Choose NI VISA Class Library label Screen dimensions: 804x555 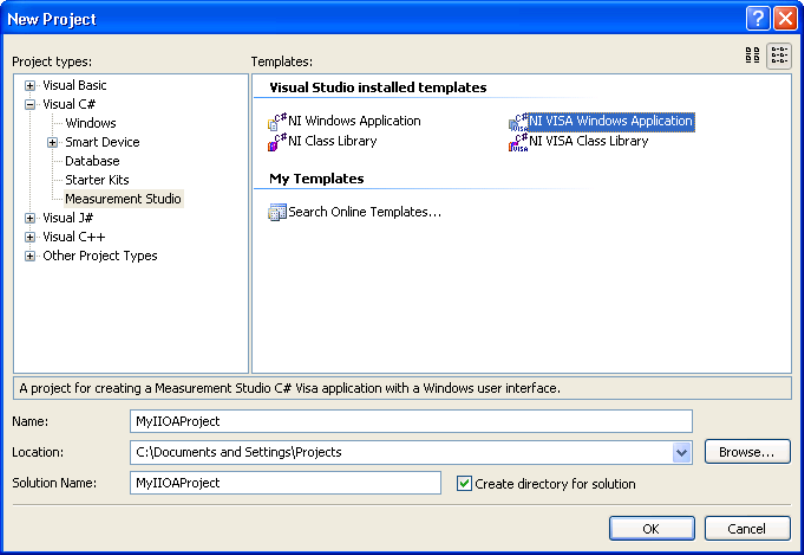click(x=589, y=141)
